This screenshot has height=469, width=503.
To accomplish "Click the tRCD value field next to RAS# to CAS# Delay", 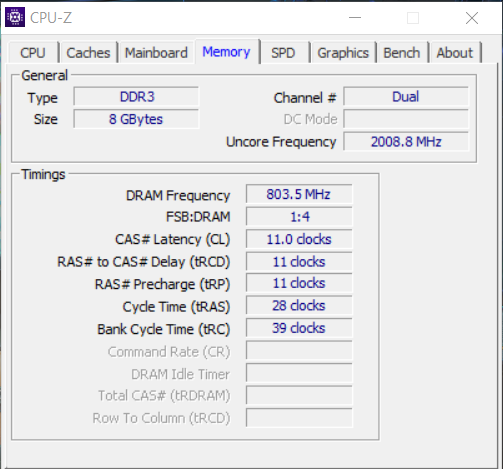I will pos(299,262).
